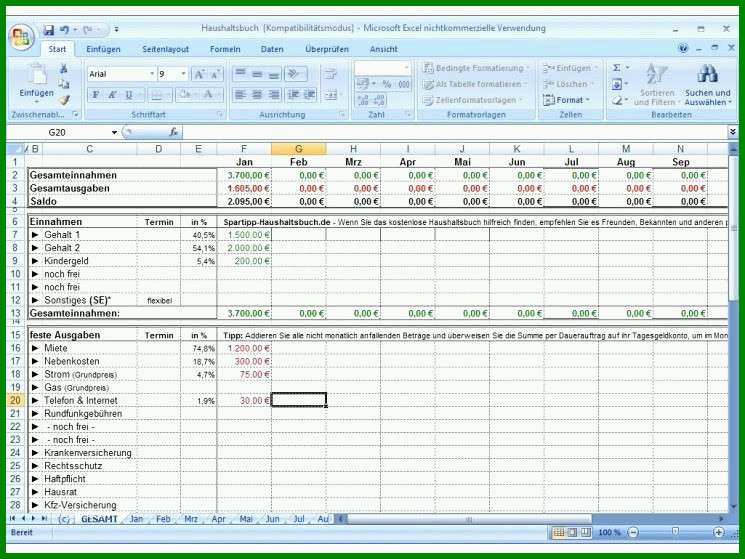Undo the last action
This screenshot has width=745, height=559.
64,30
